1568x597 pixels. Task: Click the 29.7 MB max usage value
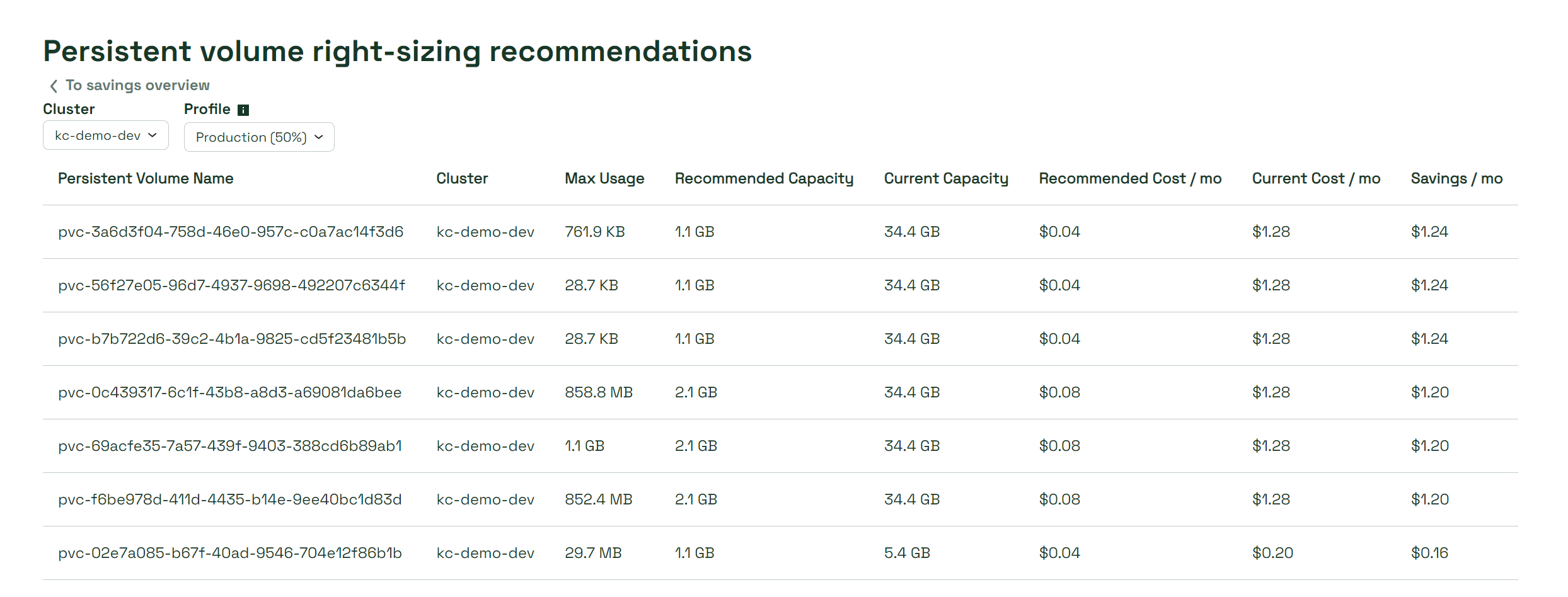pyautogui.click(x=593, y=553)
